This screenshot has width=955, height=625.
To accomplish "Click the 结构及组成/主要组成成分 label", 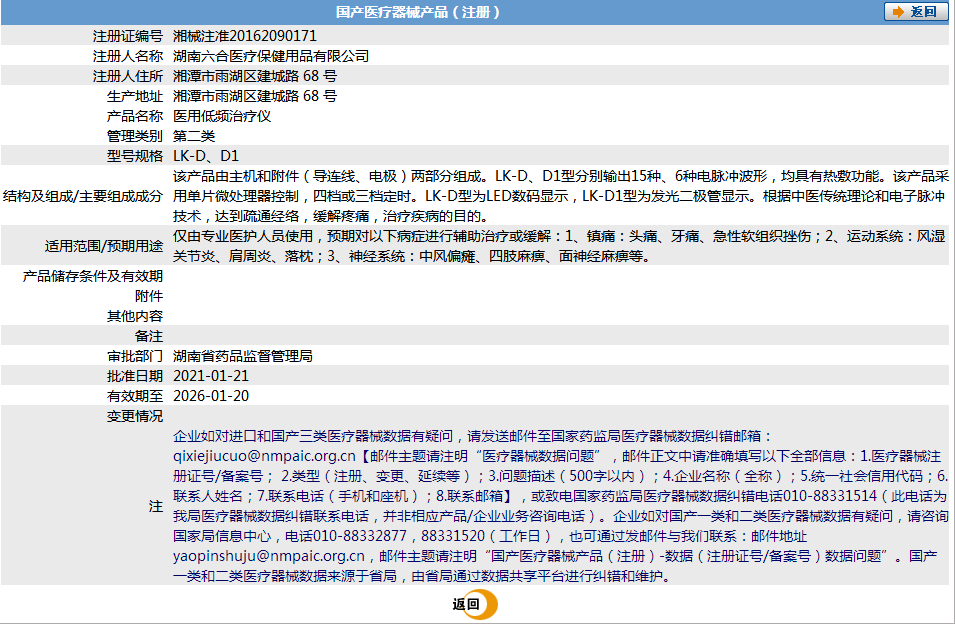I will coord(83,196).
